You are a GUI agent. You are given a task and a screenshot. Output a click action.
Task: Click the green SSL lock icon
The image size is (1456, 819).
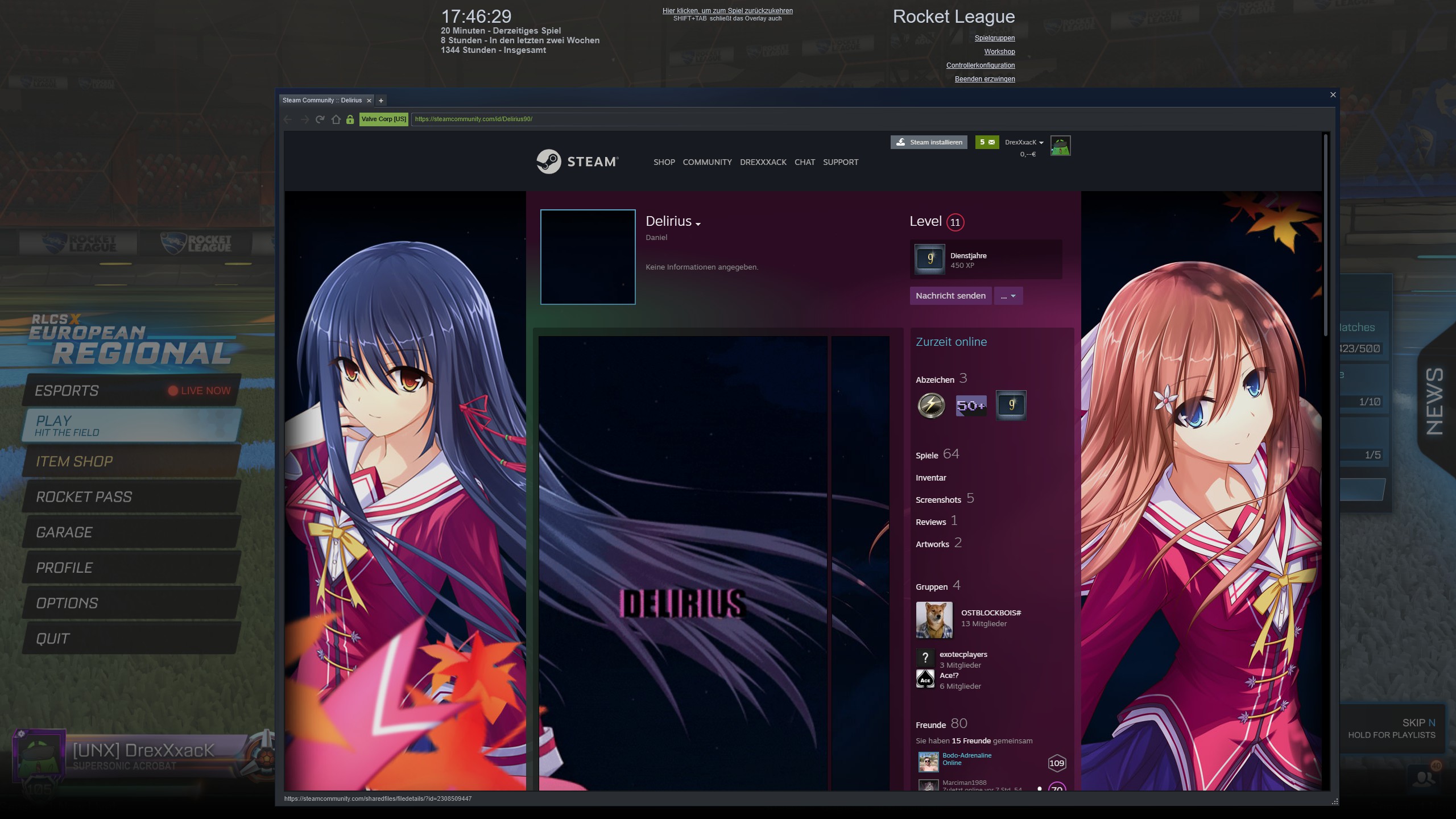[x=350, y=119]
